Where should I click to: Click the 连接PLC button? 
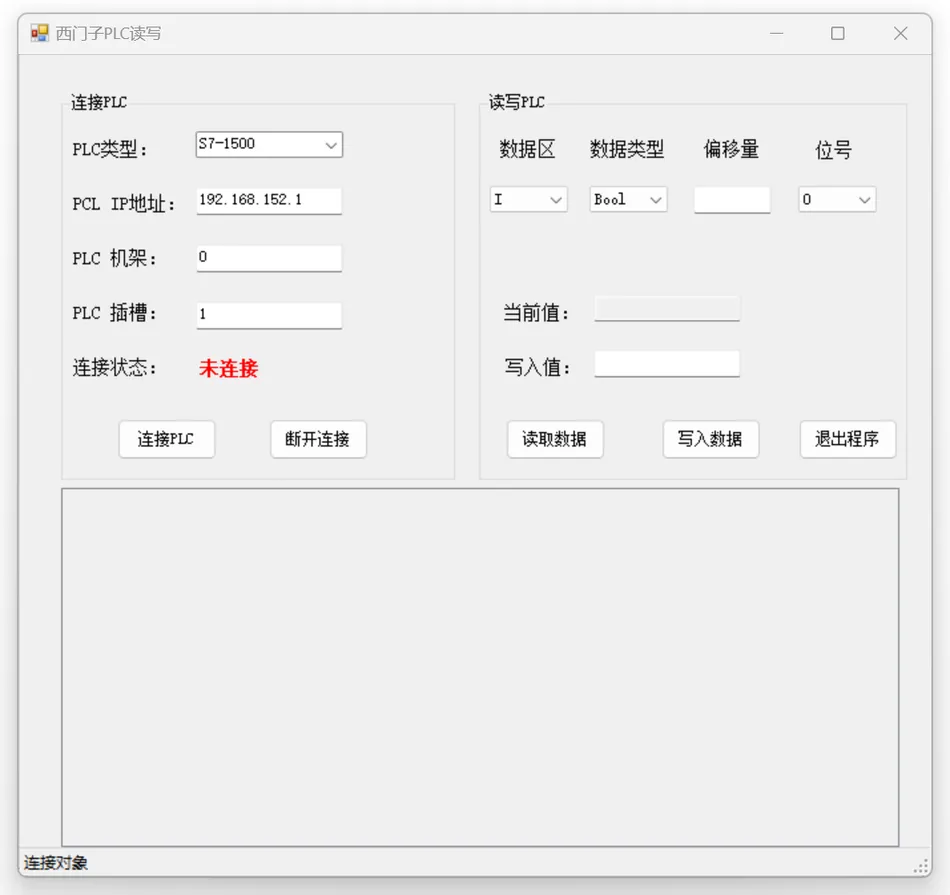[167, 439]
